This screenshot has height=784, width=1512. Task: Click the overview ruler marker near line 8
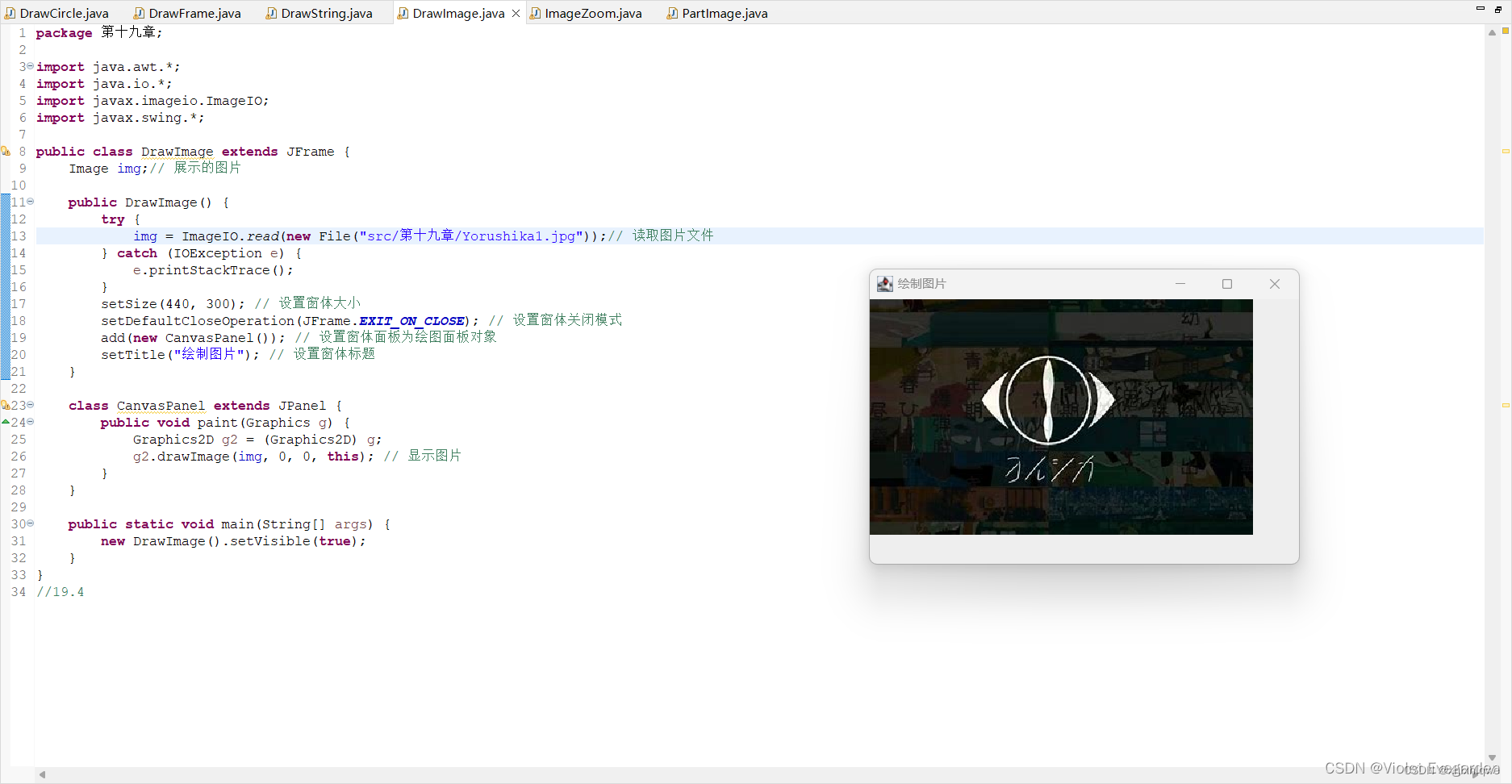(x=1506, y=151)
